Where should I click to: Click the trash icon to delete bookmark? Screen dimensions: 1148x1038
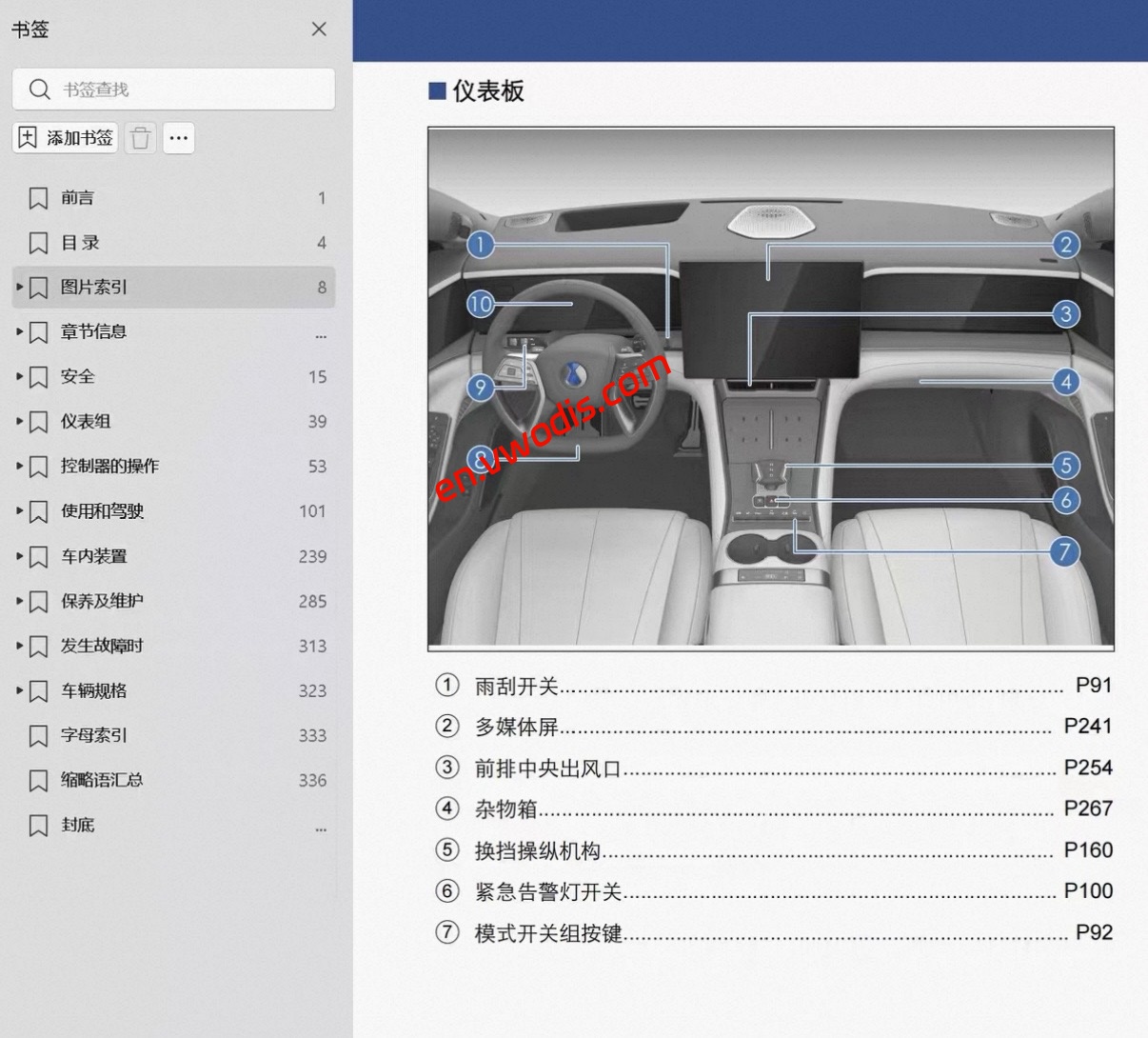point(140,137)
